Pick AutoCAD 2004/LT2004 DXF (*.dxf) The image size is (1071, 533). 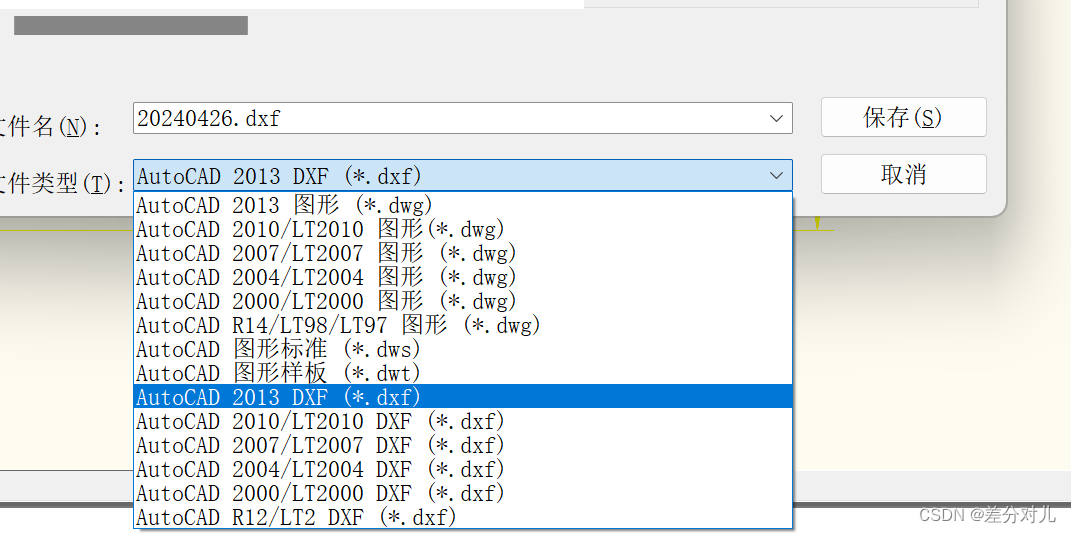pos(463,469)
